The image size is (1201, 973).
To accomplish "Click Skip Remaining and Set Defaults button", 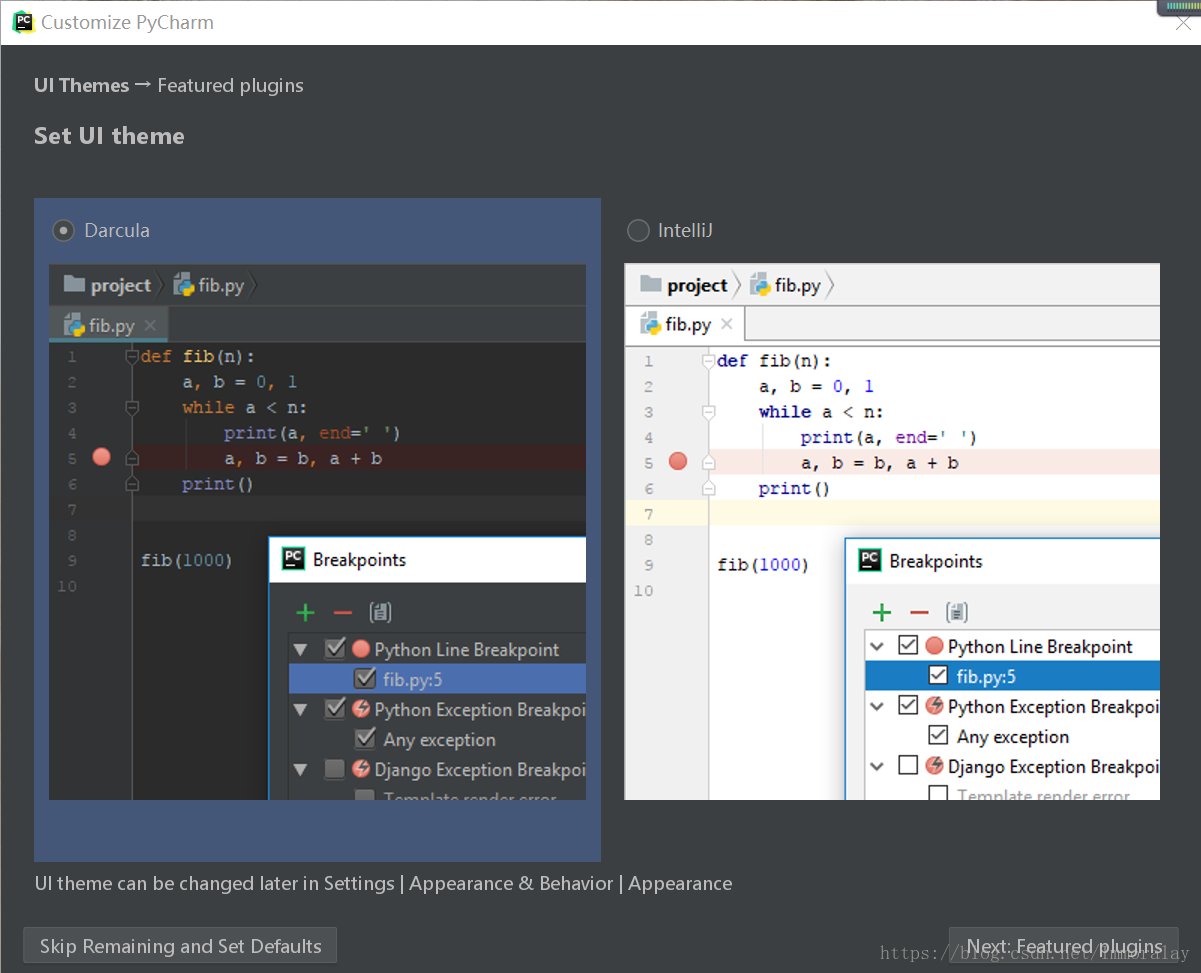I will (180, 946).
